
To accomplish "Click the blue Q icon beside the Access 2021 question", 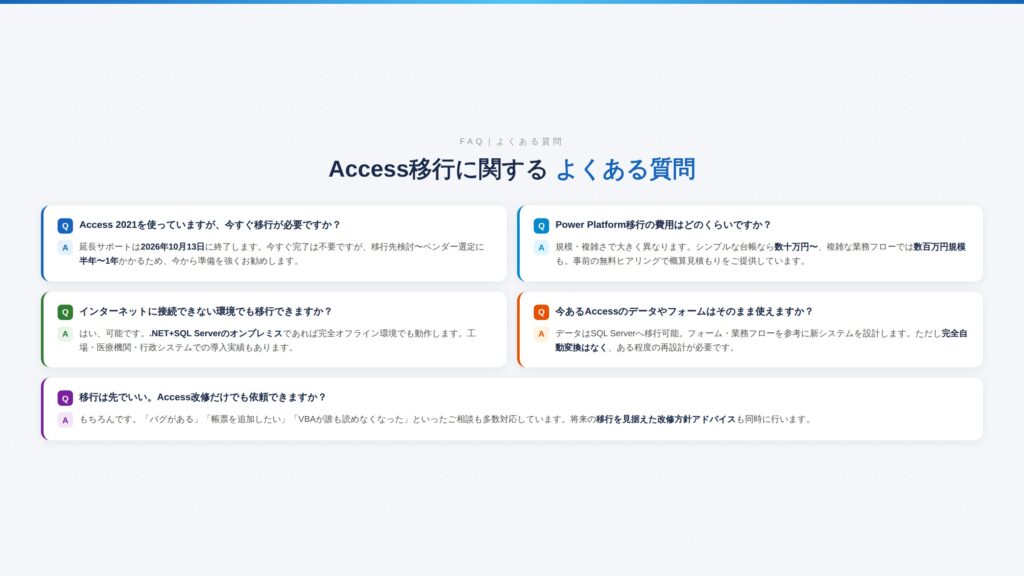I will pyautogui.click(x=64, y=224).
